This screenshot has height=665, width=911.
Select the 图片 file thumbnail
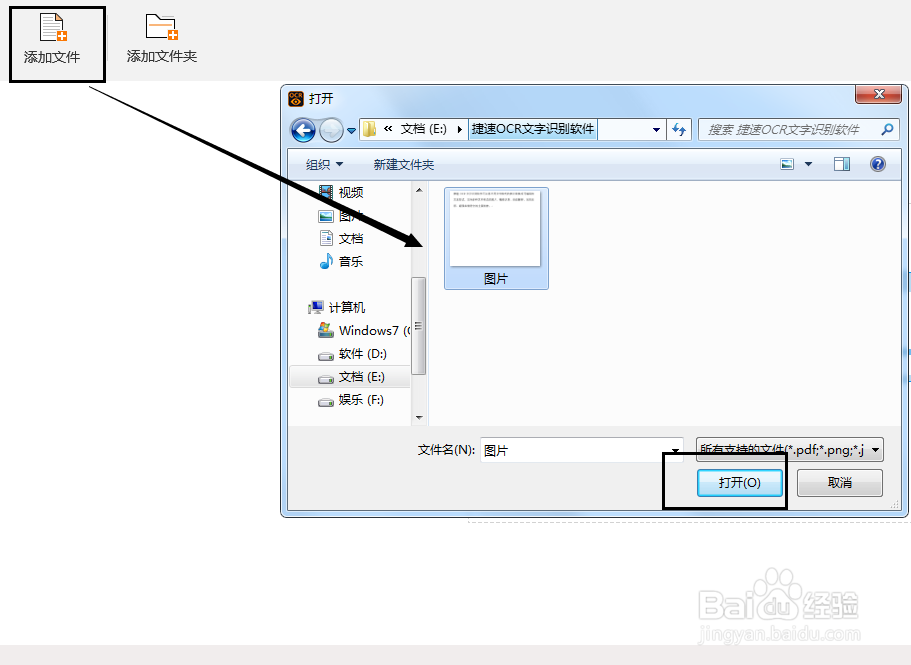496,236
